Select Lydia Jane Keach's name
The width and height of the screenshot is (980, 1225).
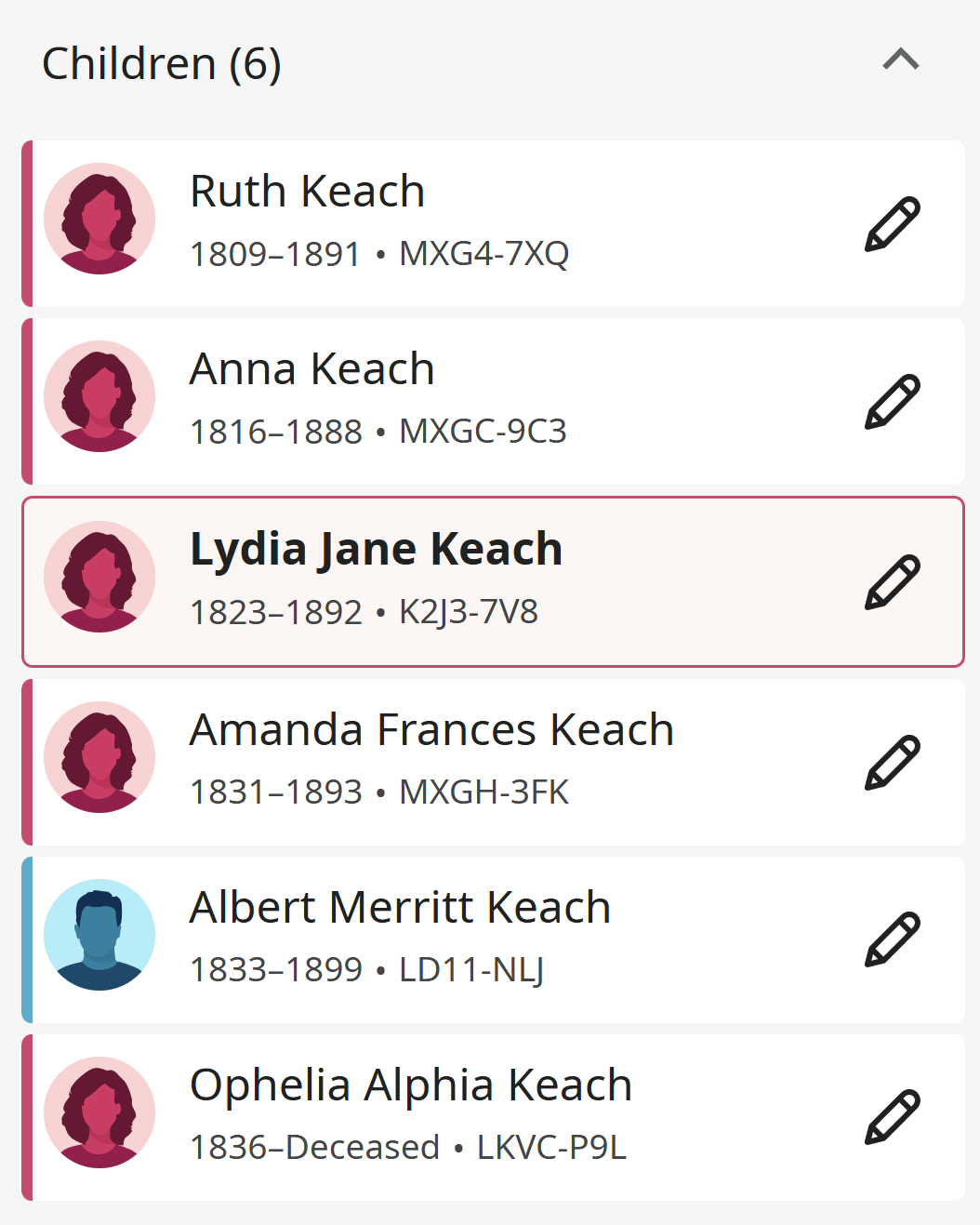click(376, 550)
